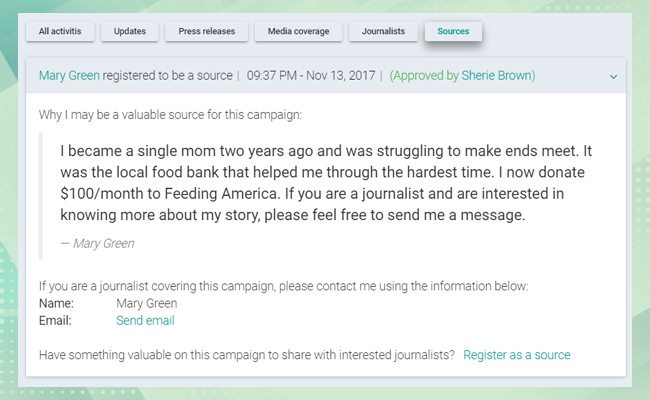Screen dimensions: 650x400
Task: Click the active Sources tab
Action: click(x=453, y=31)
